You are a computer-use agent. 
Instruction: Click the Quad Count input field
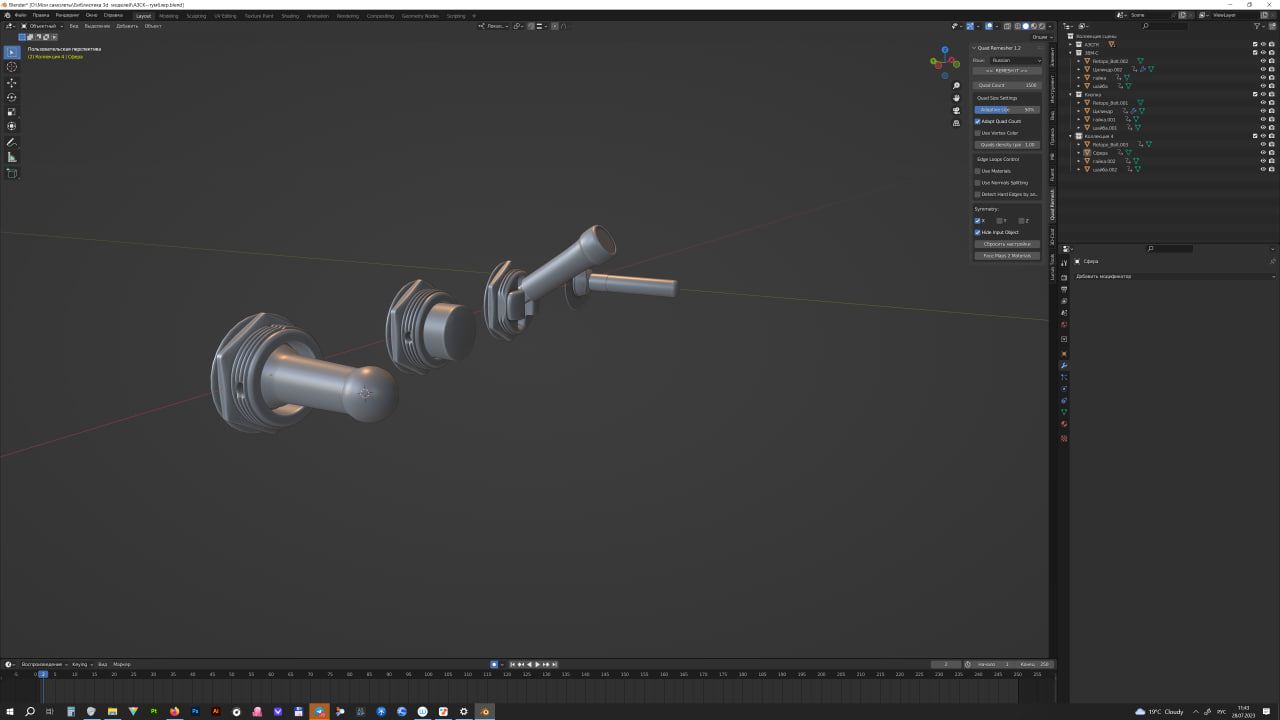pyautogui.click(x=1007, y=85)
